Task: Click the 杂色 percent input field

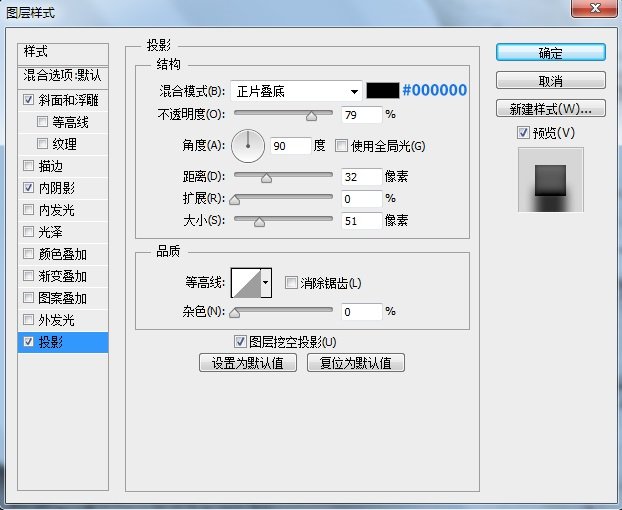Action: click(x=362, y=312)
